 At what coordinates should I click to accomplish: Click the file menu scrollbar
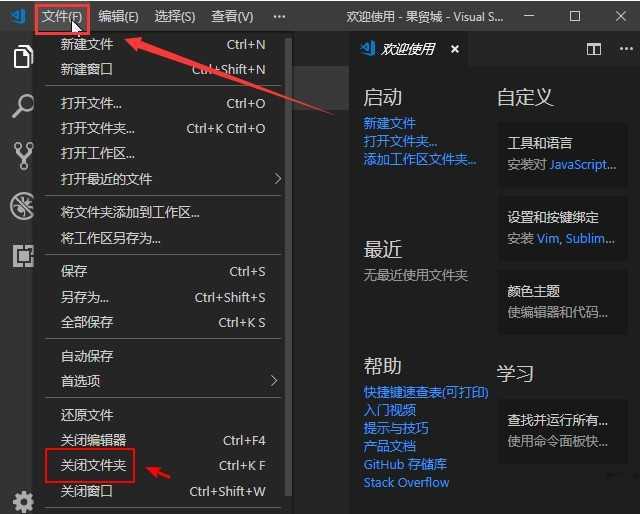point(289,266)
